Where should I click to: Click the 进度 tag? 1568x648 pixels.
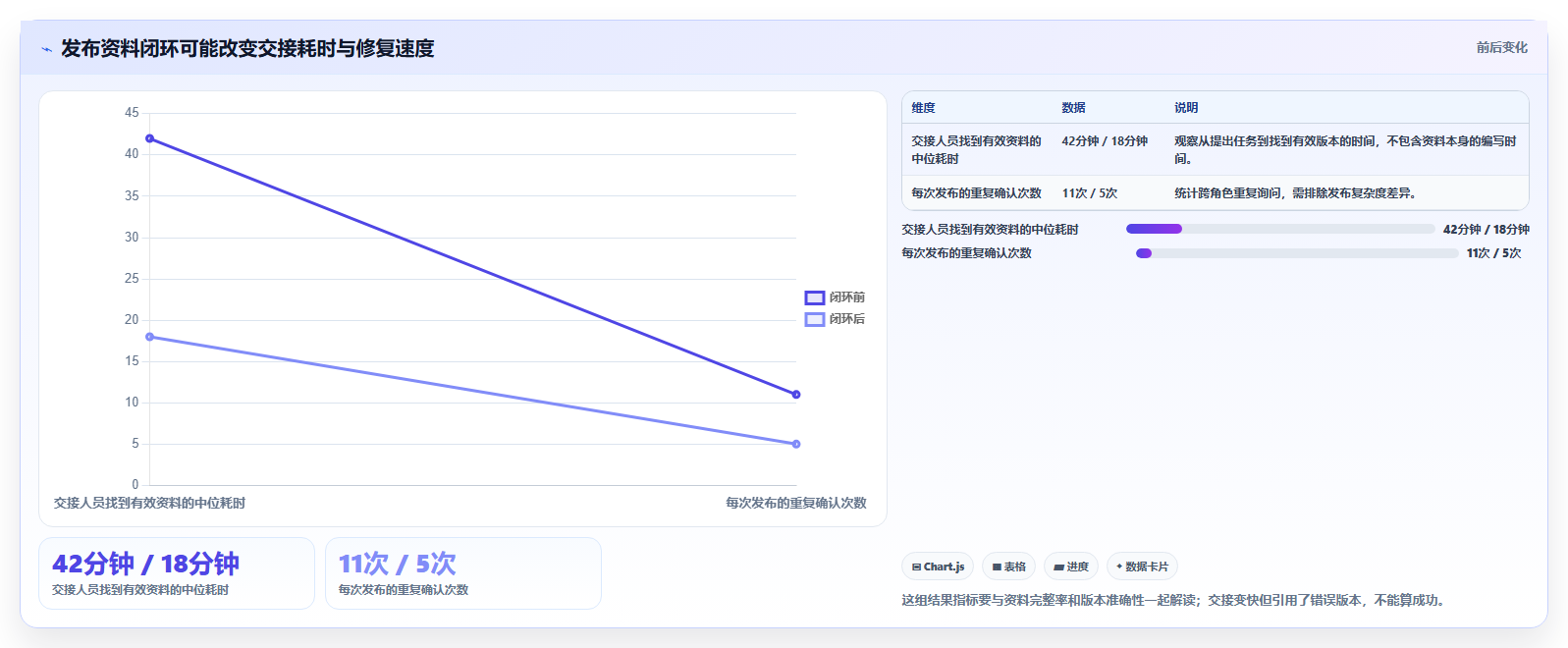1071,567
